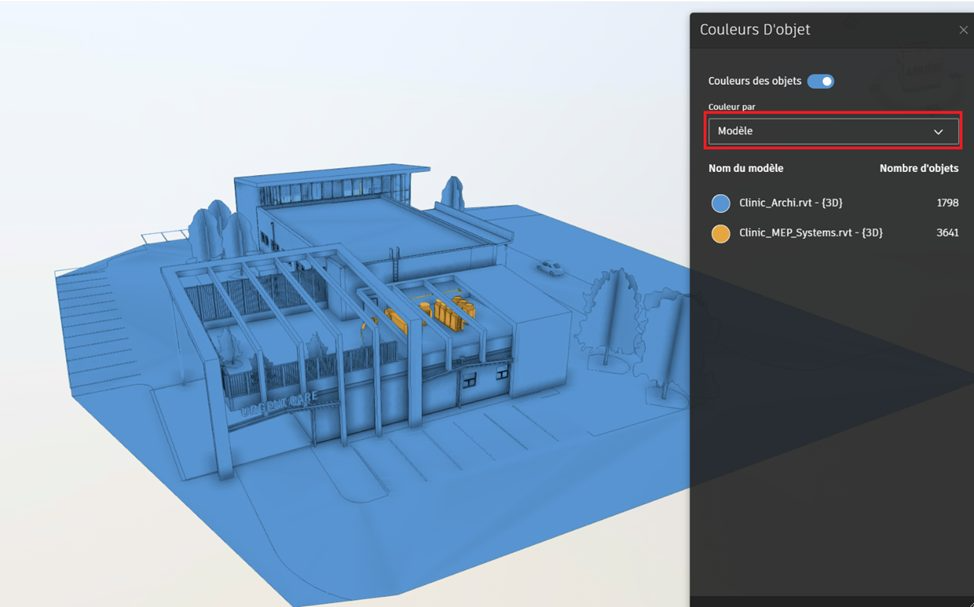Toggle the Couleurs des objets switch

pos(820,82)
